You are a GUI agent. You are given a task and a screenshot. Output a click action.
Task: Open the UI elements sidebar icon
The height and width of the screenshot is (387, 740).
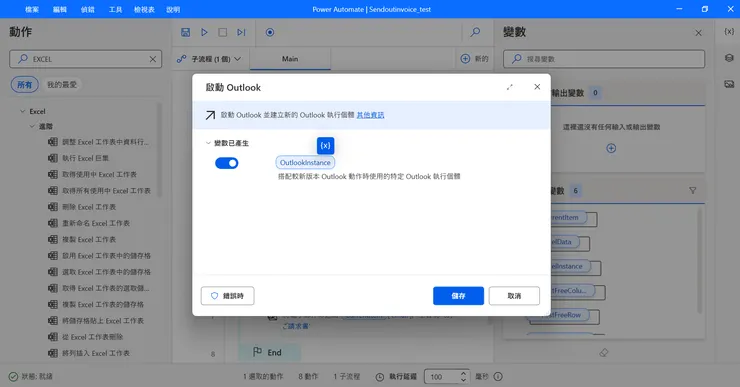(729, 58)
